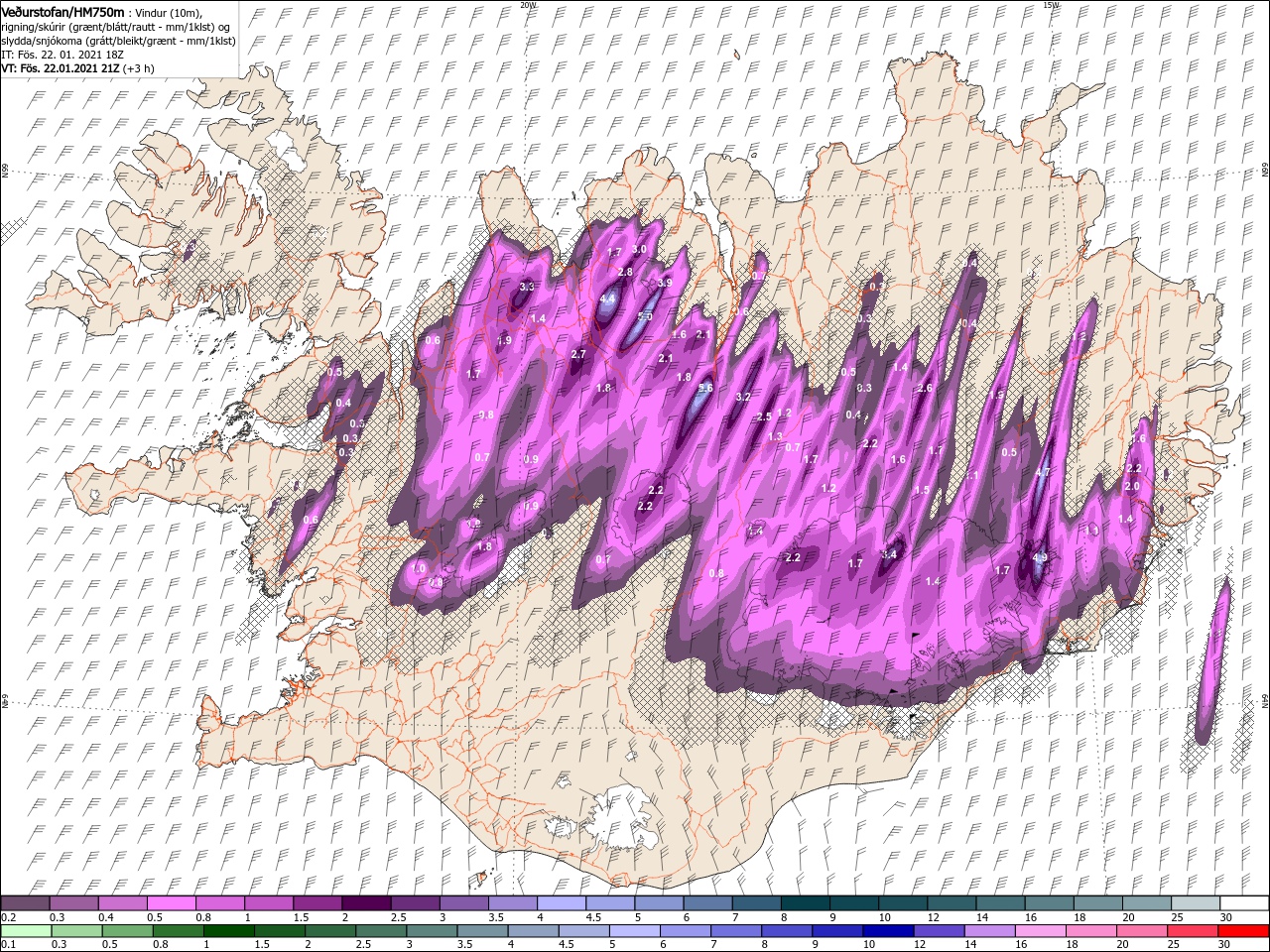Viewport: 1270px width, 952px height.
Task: Click the 3.4 snowfall value on the map
Action: pyautogui.click(x=889, y=554)
